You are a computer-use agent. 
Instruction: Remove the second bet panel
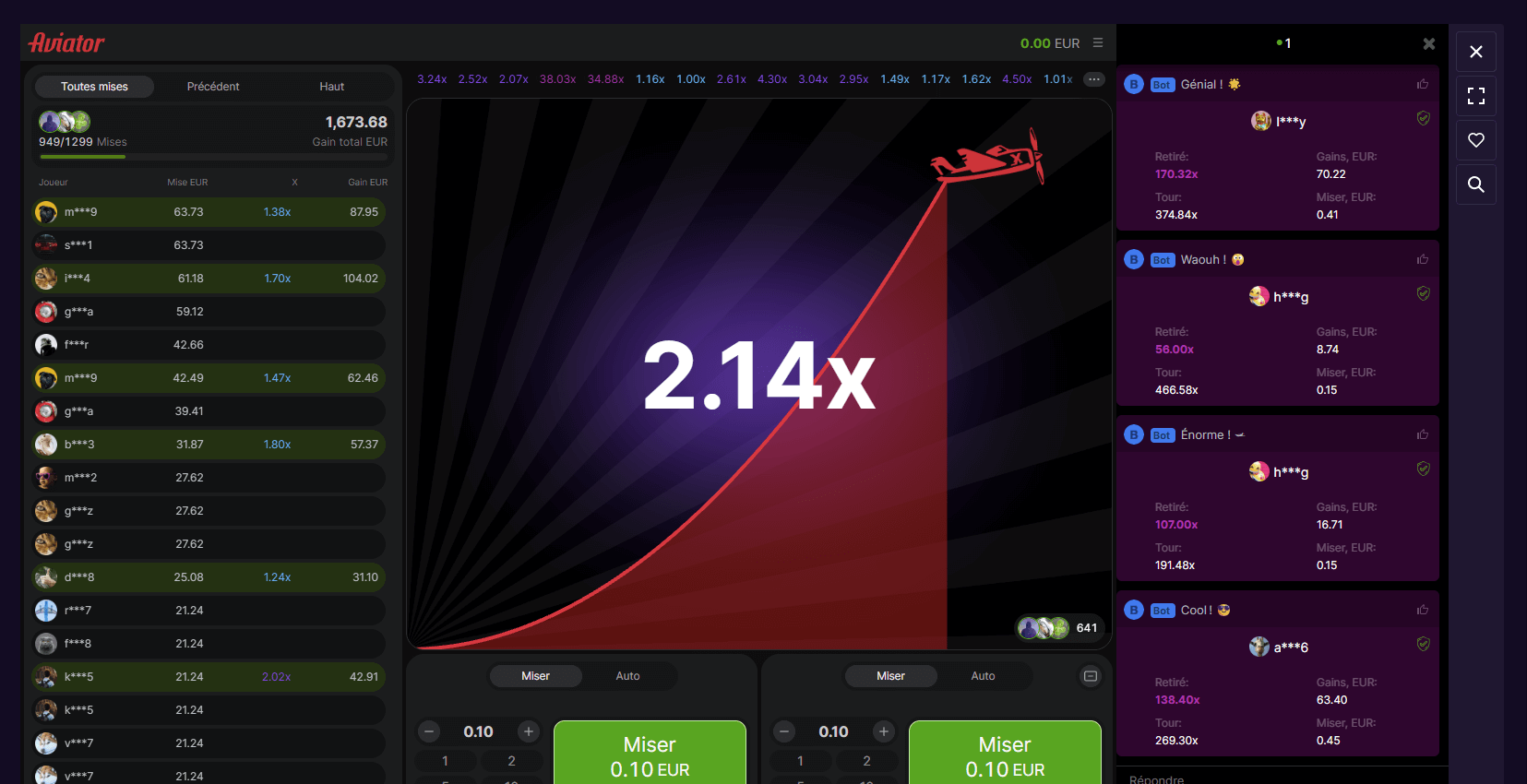click(x=1091, y=676)
